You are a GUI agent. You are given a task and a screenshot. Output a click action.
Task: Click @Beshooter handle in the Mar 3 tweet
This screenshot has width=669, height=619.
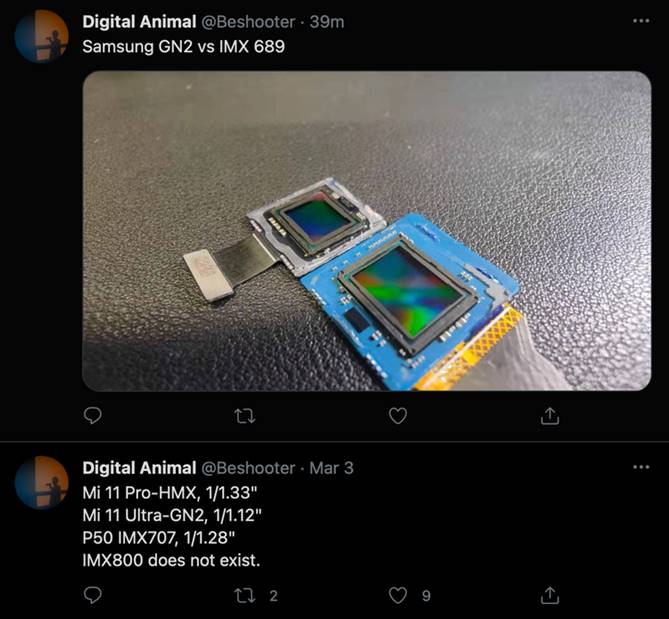tap(249, 468)
